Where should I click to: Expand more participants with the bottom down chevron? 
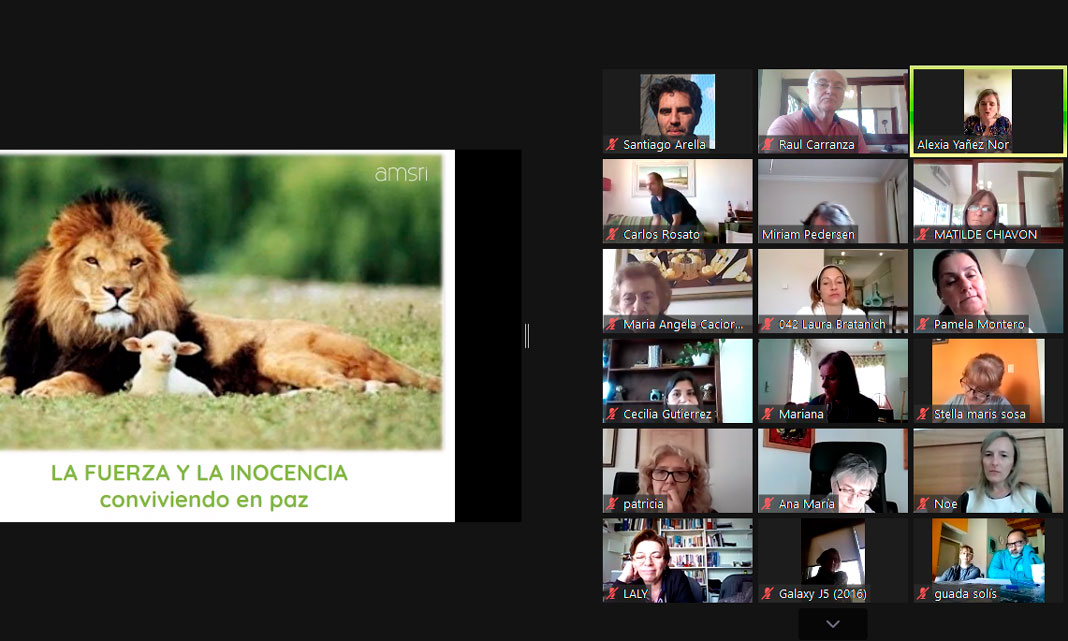832,624
